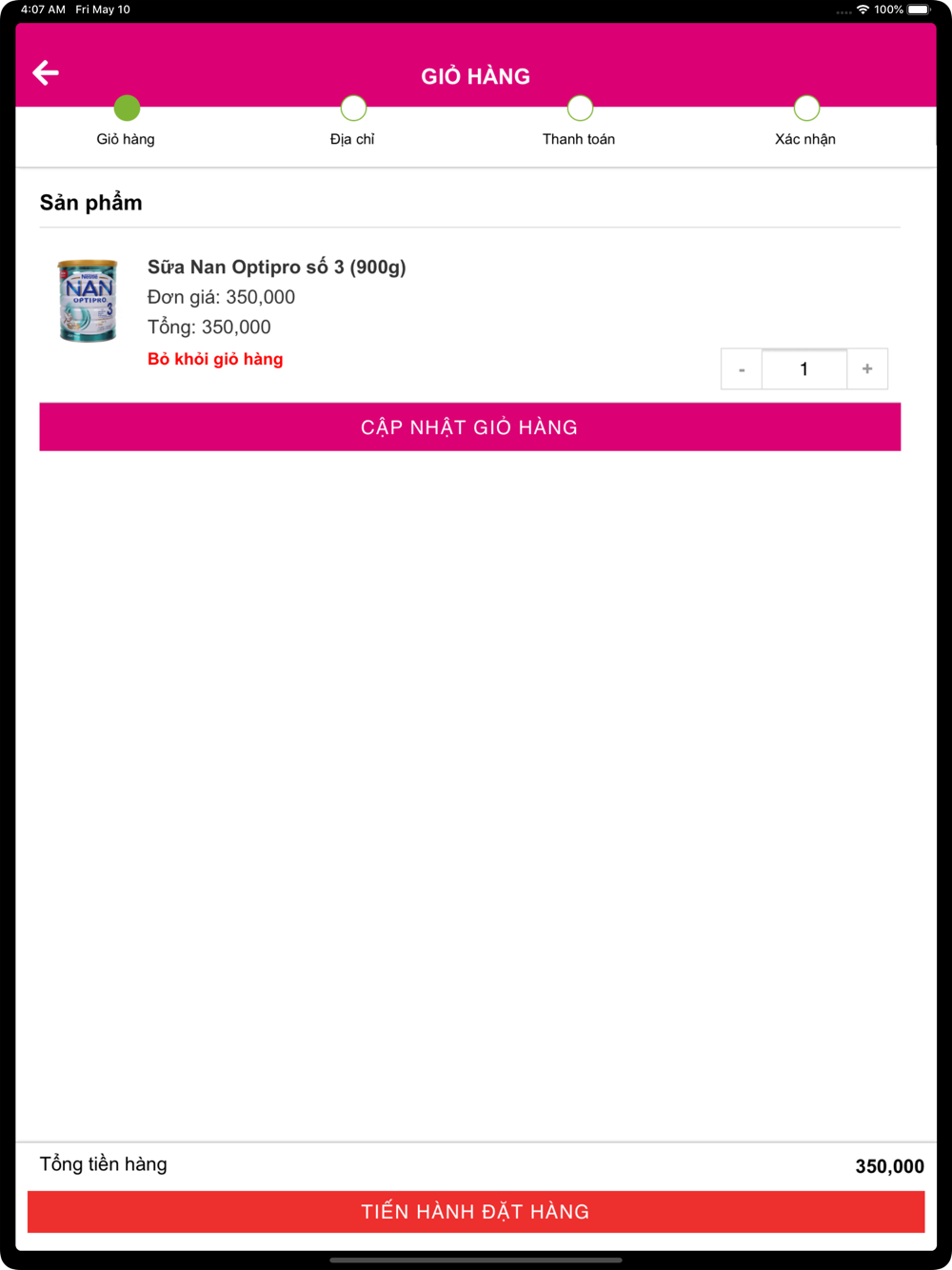952x1270 pixels.
Task: Tap the Wi-Fi icon in status bar
Action: tap(863, 10)
